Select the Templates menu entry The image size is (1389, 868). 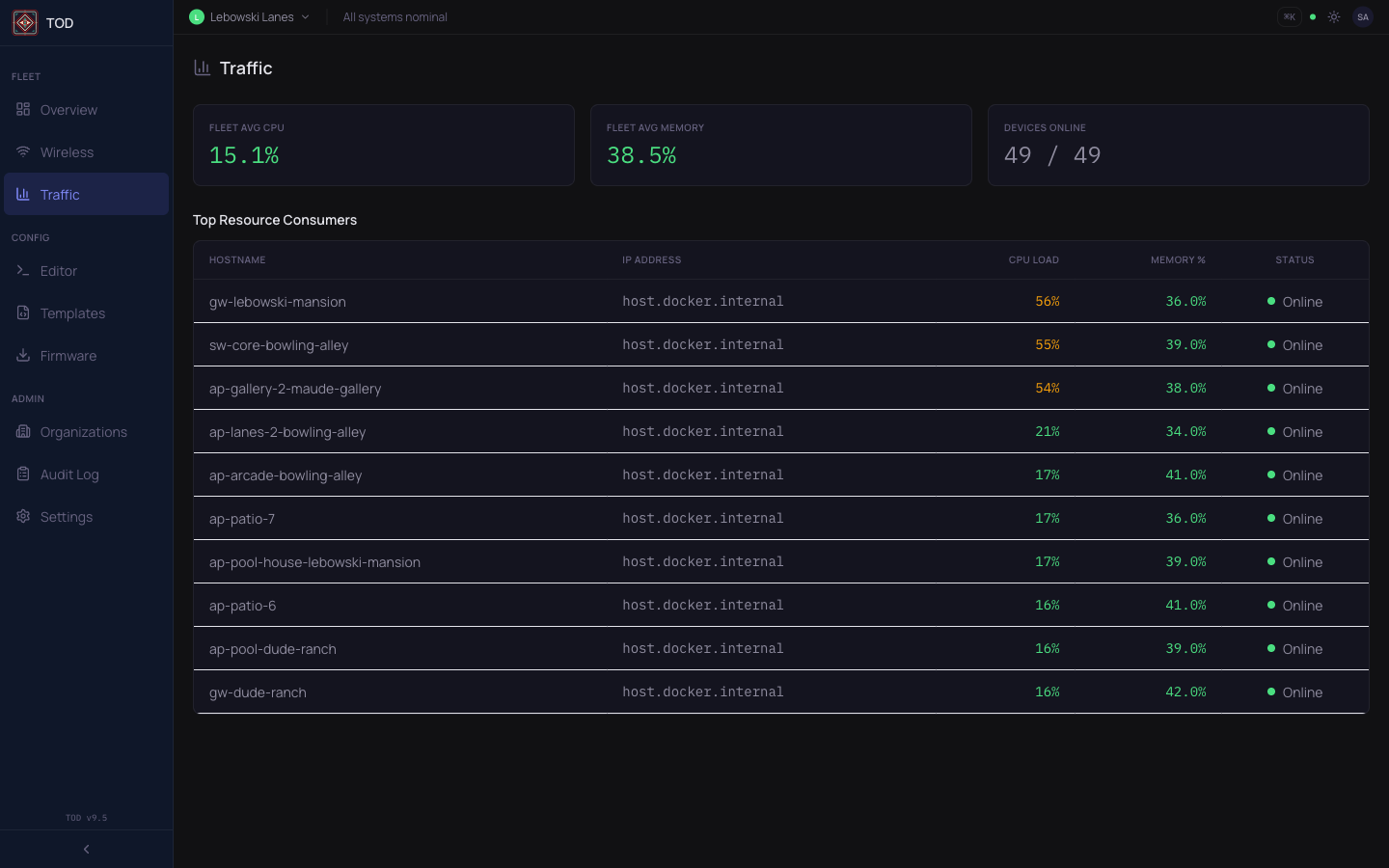coord(72,312)
